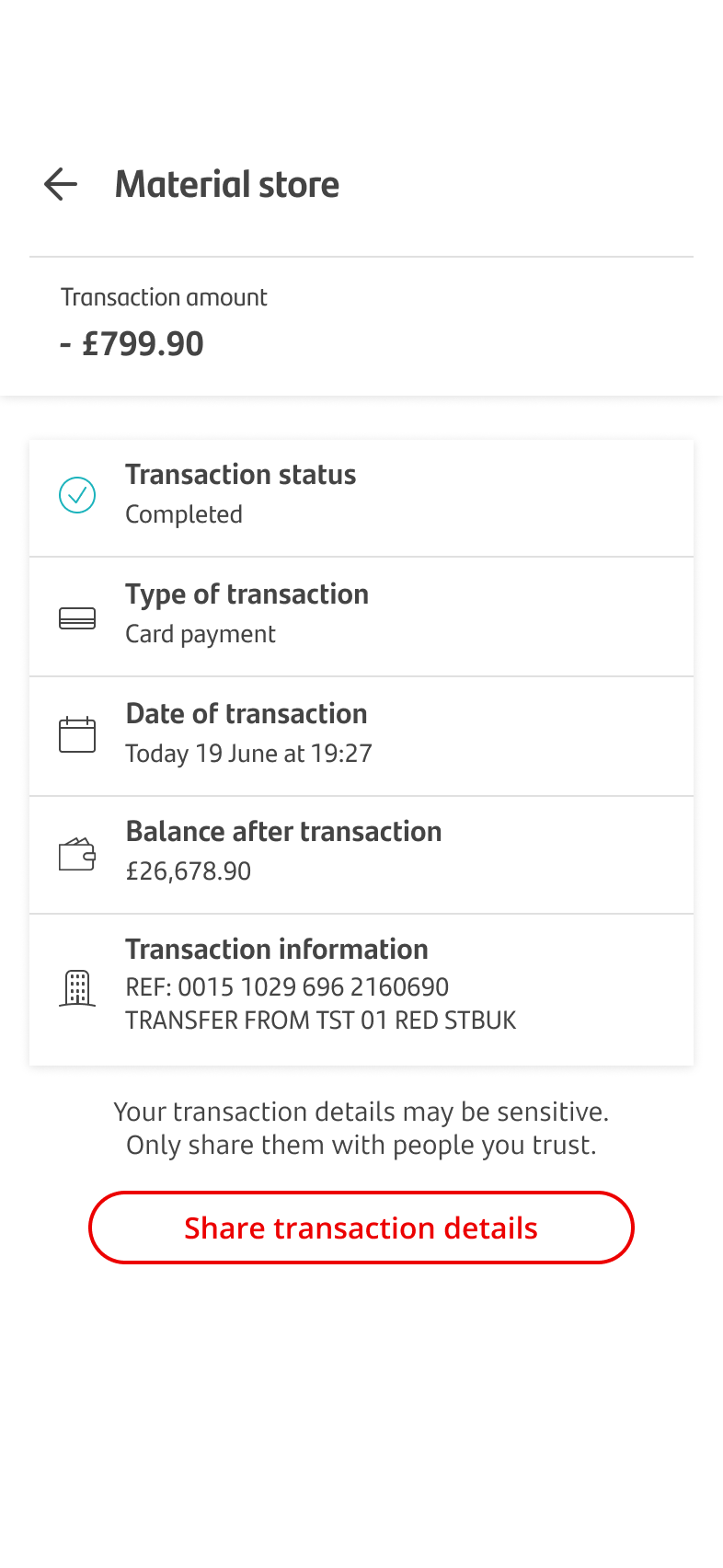Click the - £799.90 transaction amount
Viewport: 723px width, 1568px height.
point(132,344)
